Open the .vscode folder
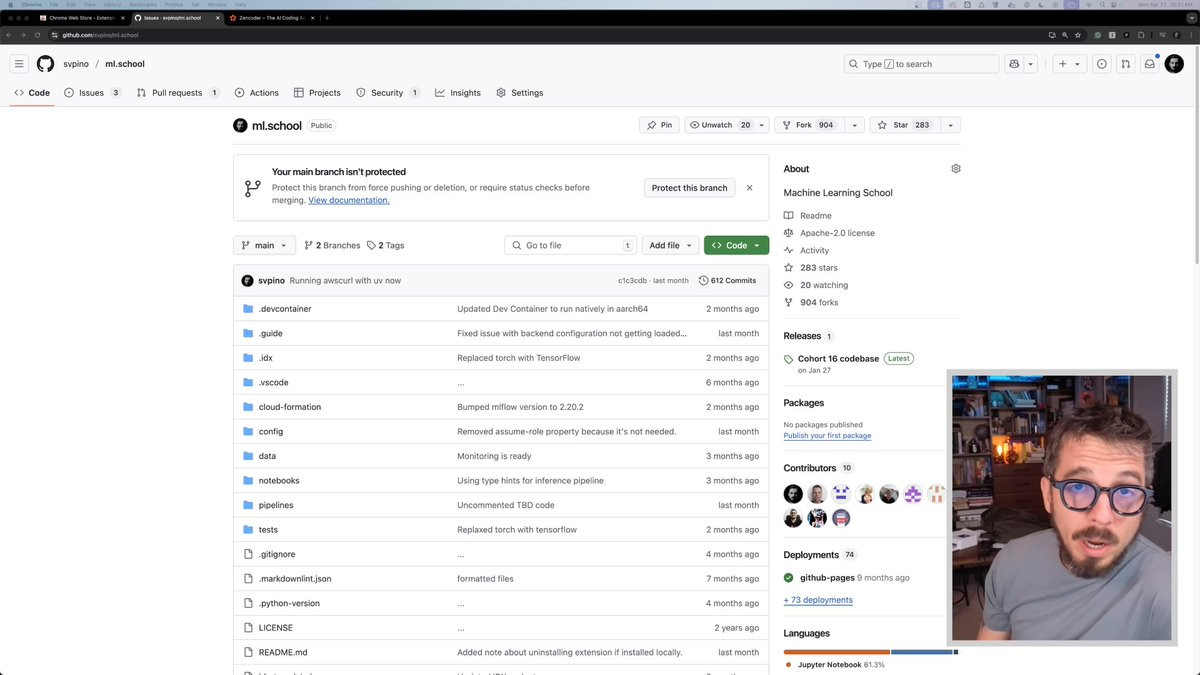This screenshot has width=1200, height=675. coord(273,382)
